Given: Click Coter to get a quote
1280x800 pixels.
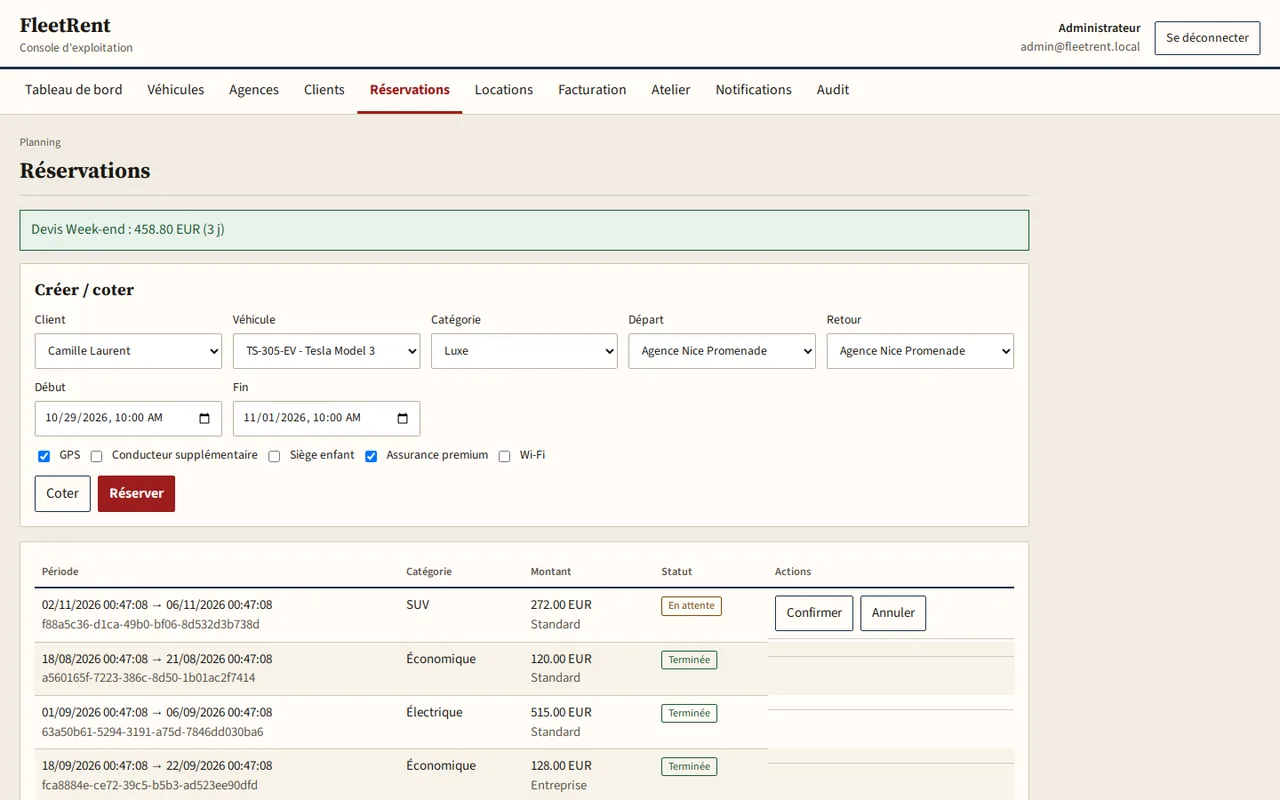Looking at the screenshot, I should point(63,494).
